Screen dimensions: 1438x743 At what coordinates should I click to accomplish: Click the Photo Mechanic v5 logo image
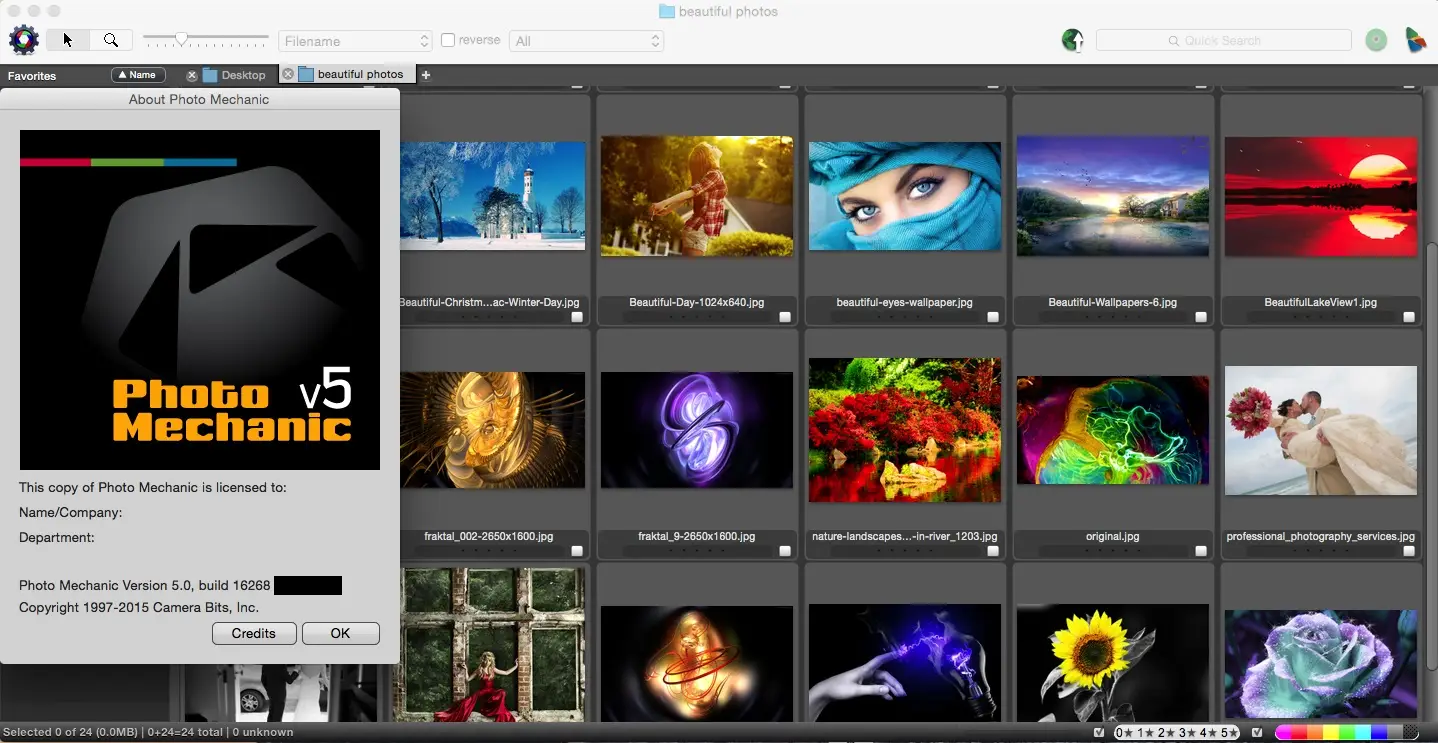pyautogui.click(x=200, y=300)
